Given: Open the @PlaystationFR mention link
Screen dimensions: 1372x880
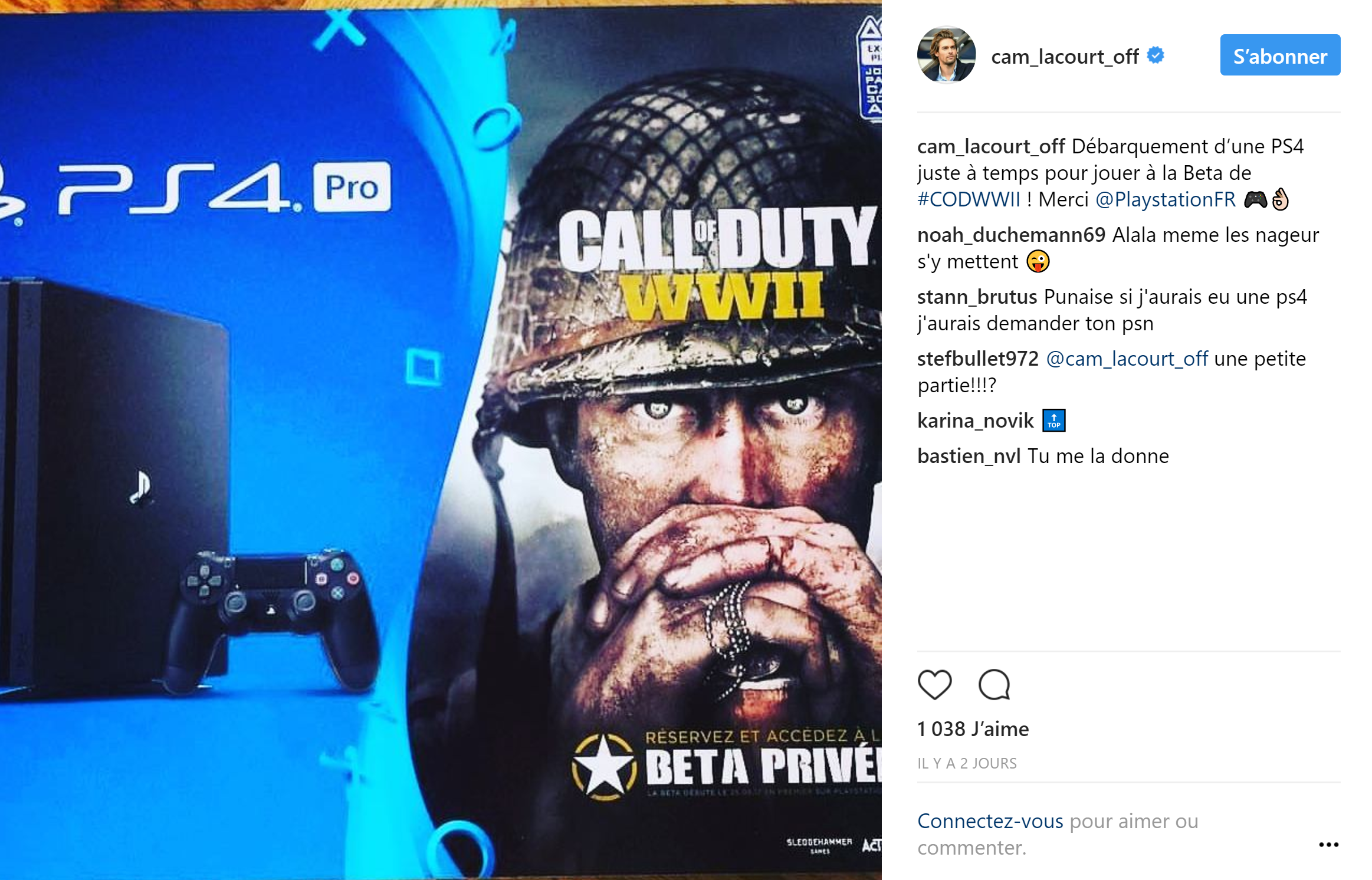Looking at the screenshot, I should pos(1165,199).
